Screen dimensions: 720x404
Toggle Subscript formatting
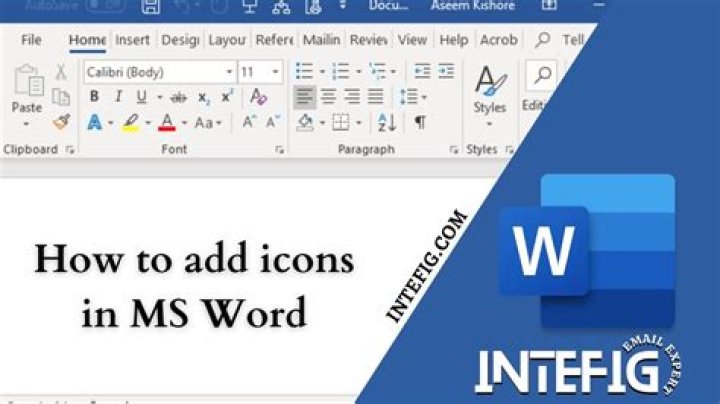coord(203,97)
